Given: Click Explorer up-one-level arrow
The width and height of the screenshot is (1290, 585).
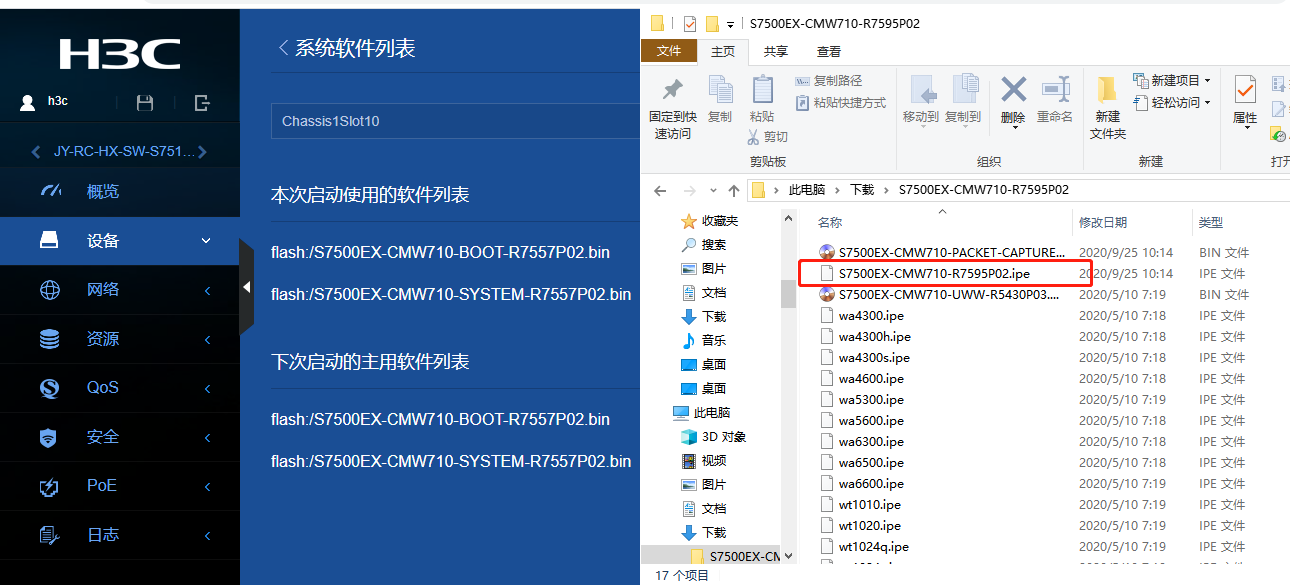Looking at the screenshot, I should [734, 190].
